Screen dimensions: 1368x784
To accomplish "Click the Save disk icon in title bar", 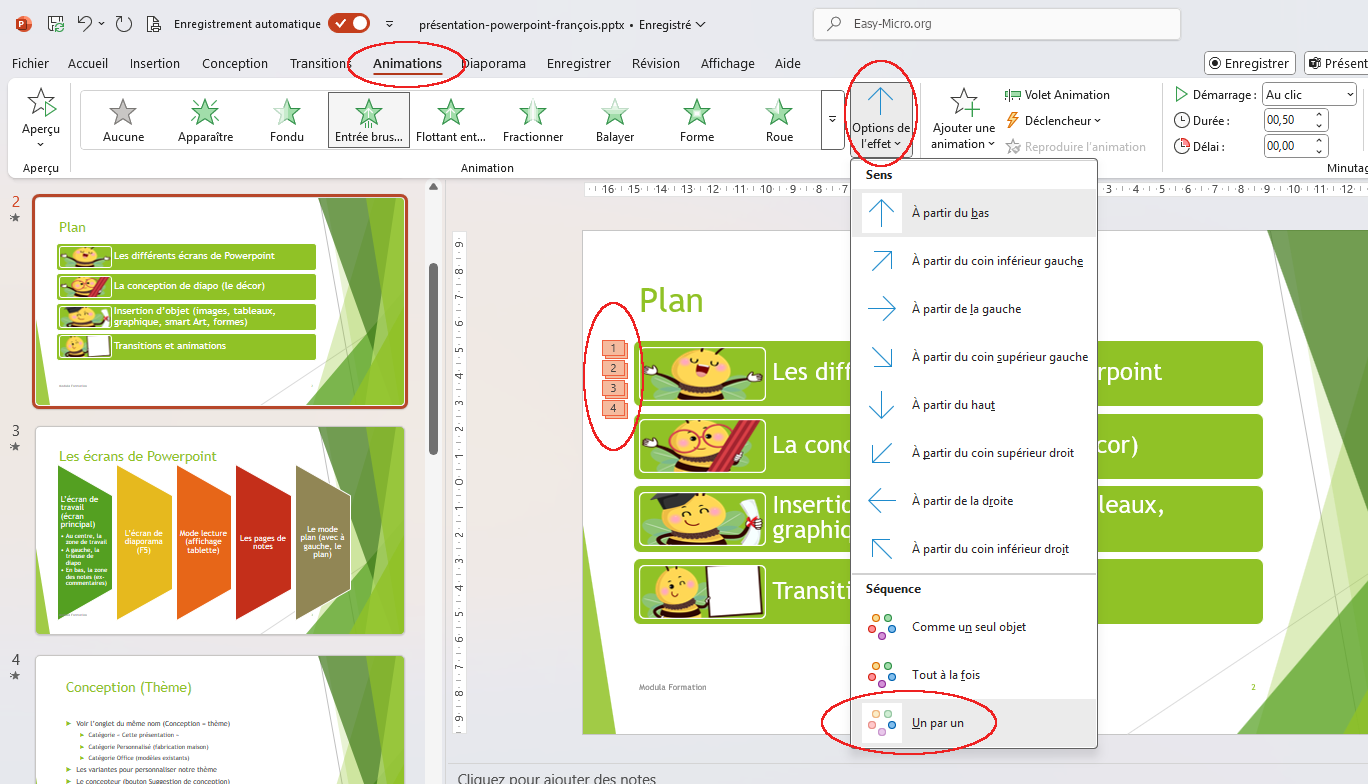I will coord(56,24).
